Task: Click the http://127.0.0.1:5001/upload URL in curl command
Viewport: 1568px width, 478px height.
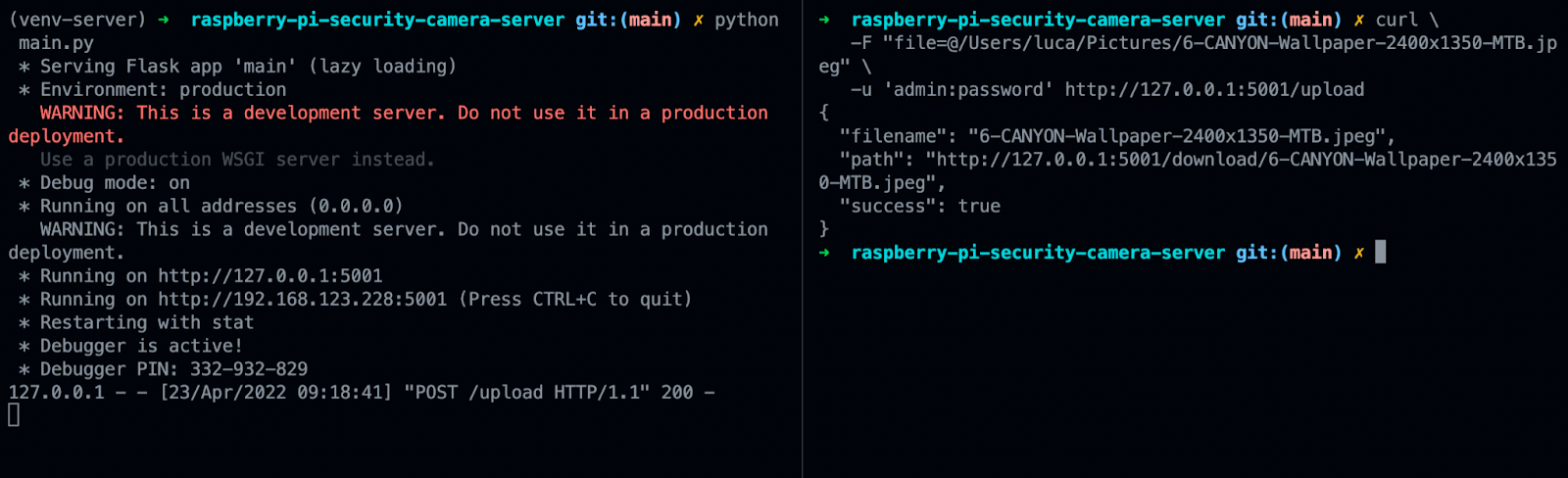Action: [1214, 90]
